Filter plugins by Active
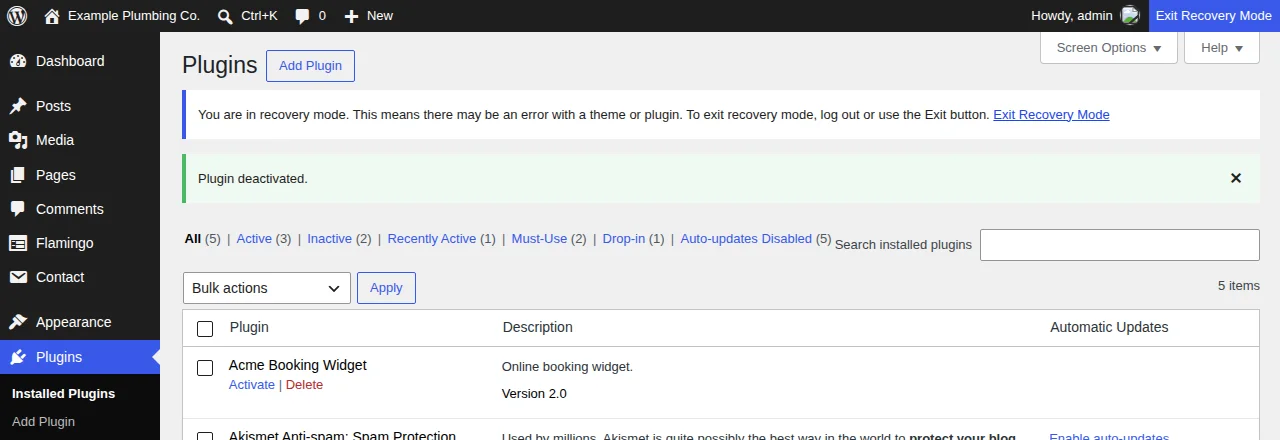This screenshot has height=440, width=1280. pyautogui.click(x=254, y=239)
